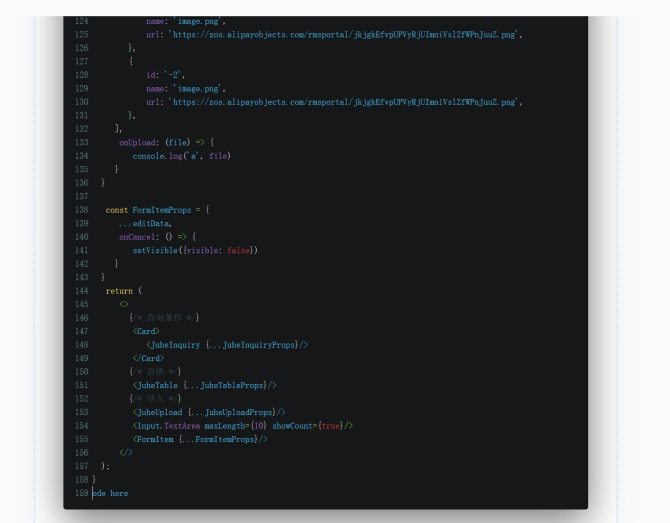
Task: Click the showCount true attribute
Action: coord(310,426)
